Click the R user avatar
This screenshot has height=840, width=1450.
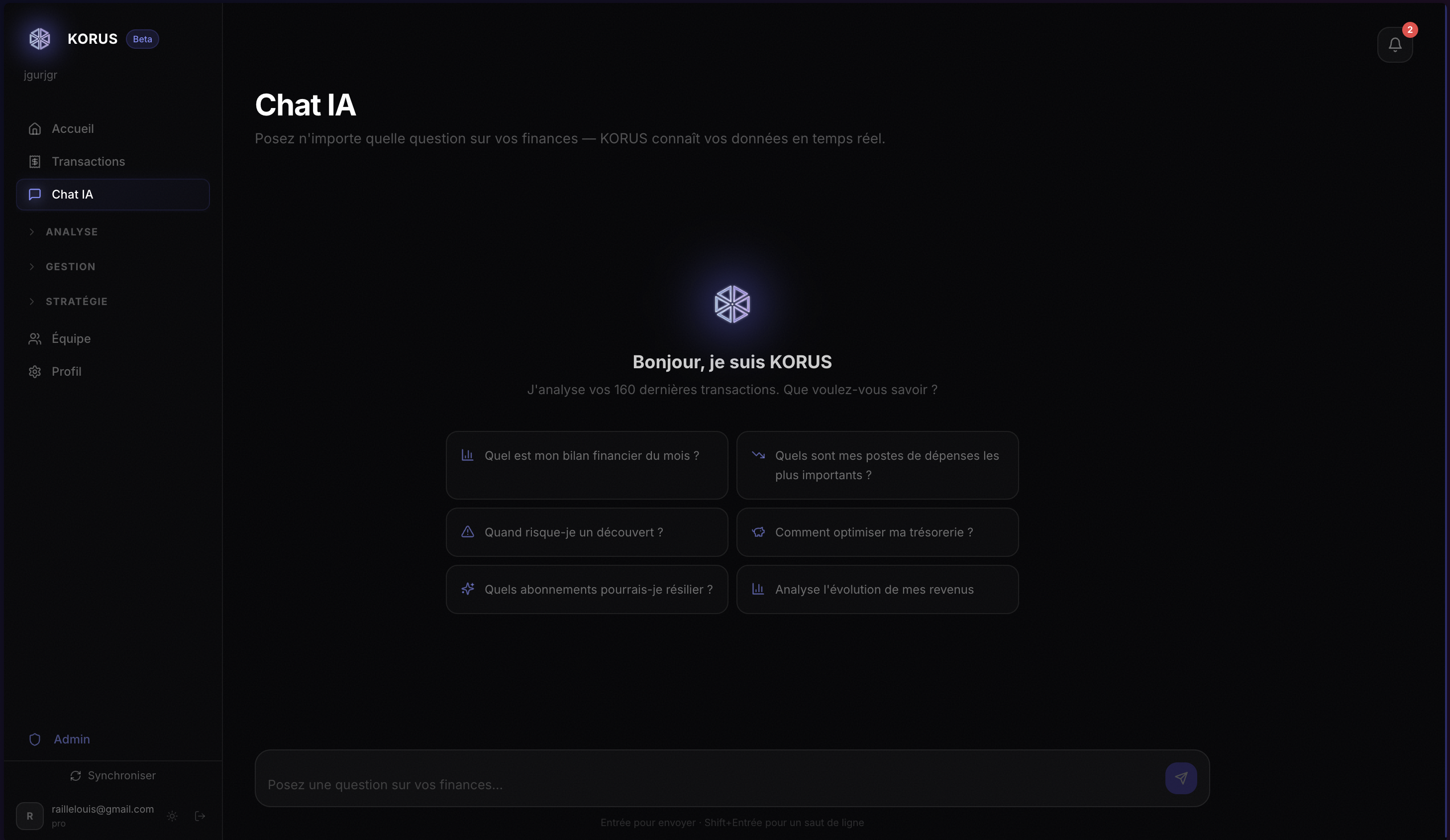30,815
